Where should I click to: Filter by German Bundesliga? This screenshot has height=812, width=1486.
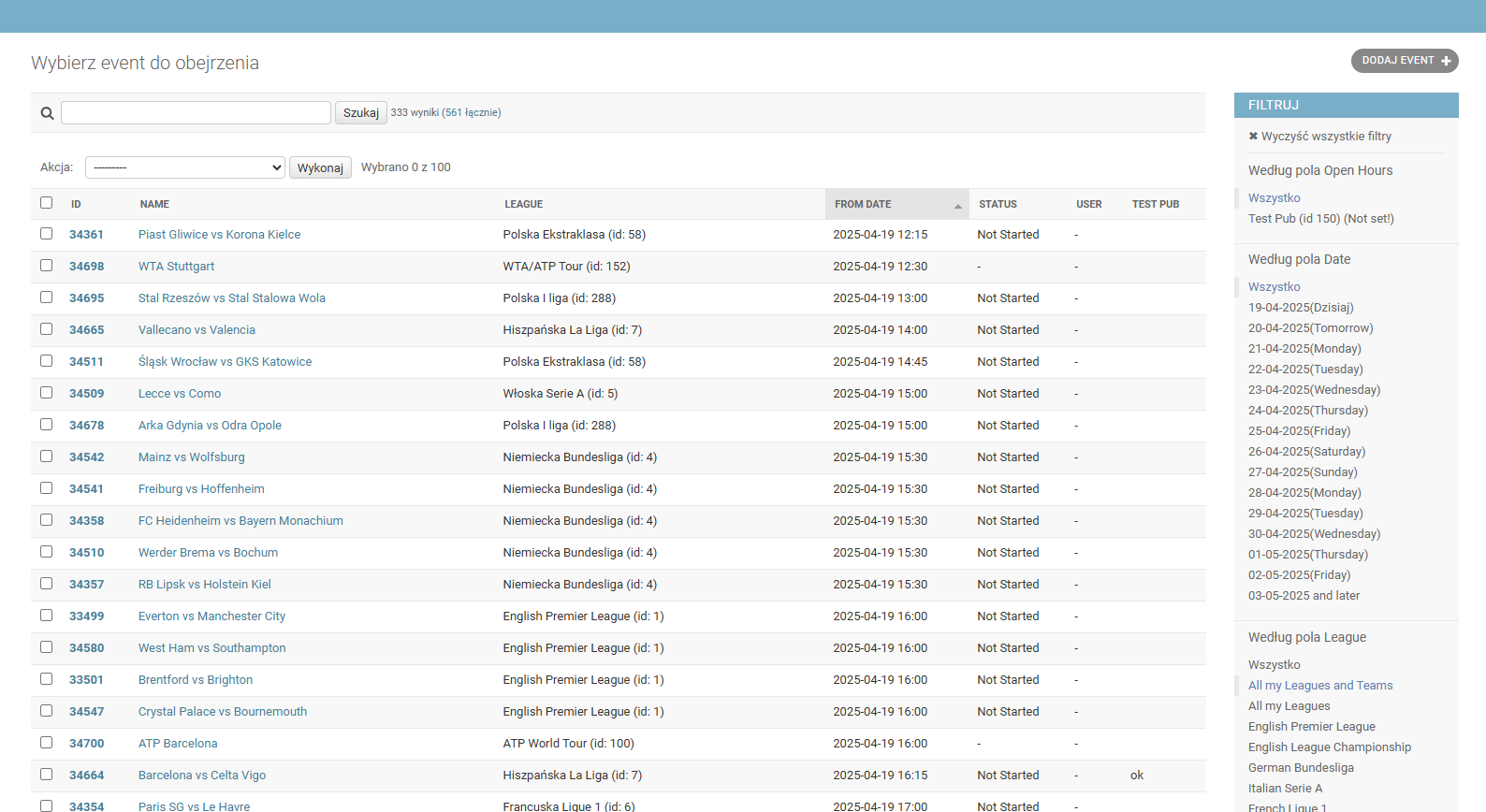[1301, 768]
